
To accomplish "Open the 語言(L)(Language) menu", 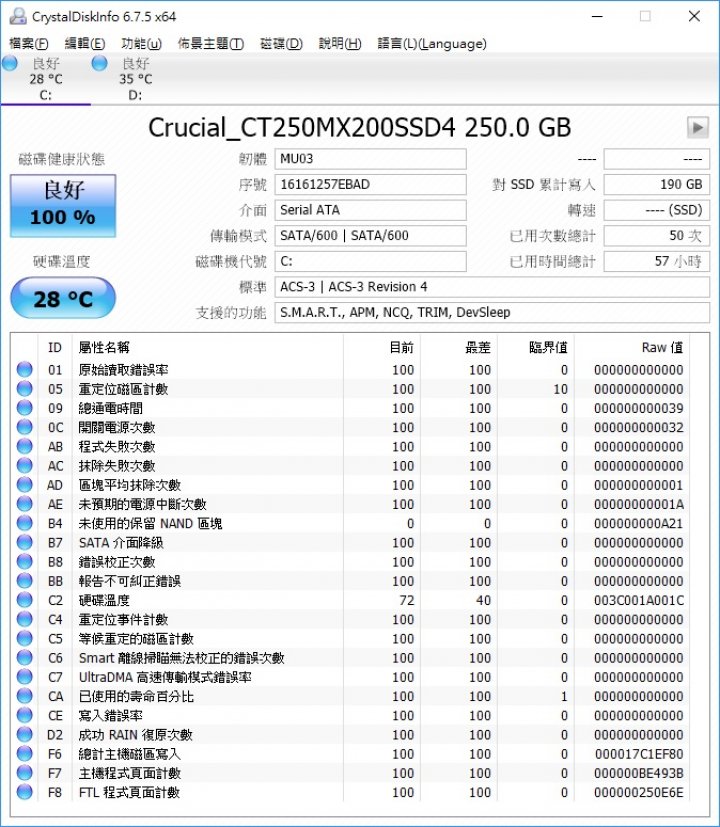I will [x=432, y=43].
